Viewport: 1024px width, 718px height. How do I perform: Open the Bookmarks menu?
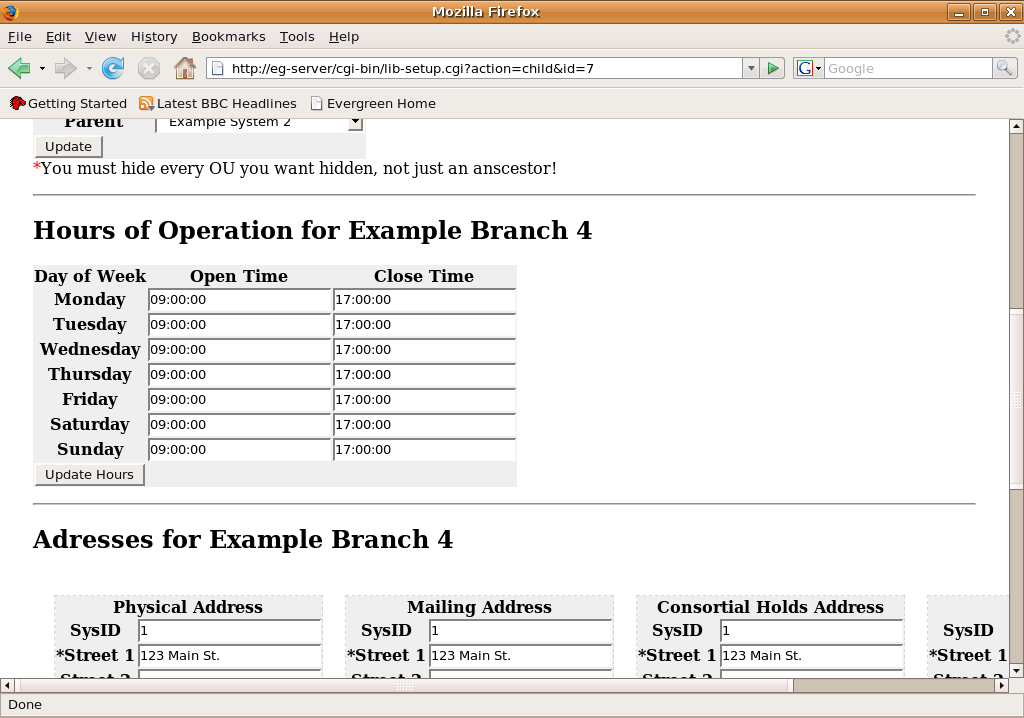(228, 36)
